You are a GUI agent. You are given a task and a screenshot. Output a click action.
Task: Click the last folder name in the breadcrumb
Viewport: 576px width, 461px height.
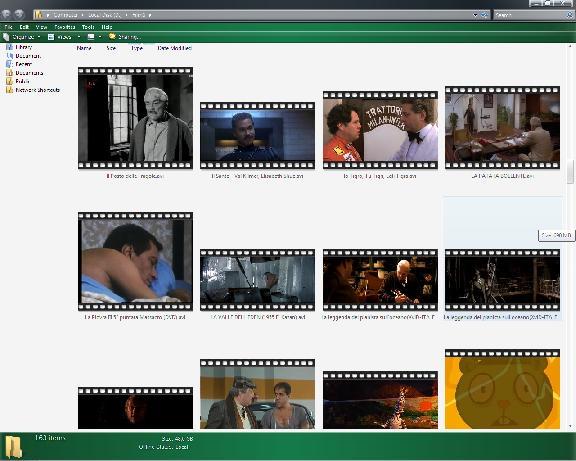click(x=138, y=15)
